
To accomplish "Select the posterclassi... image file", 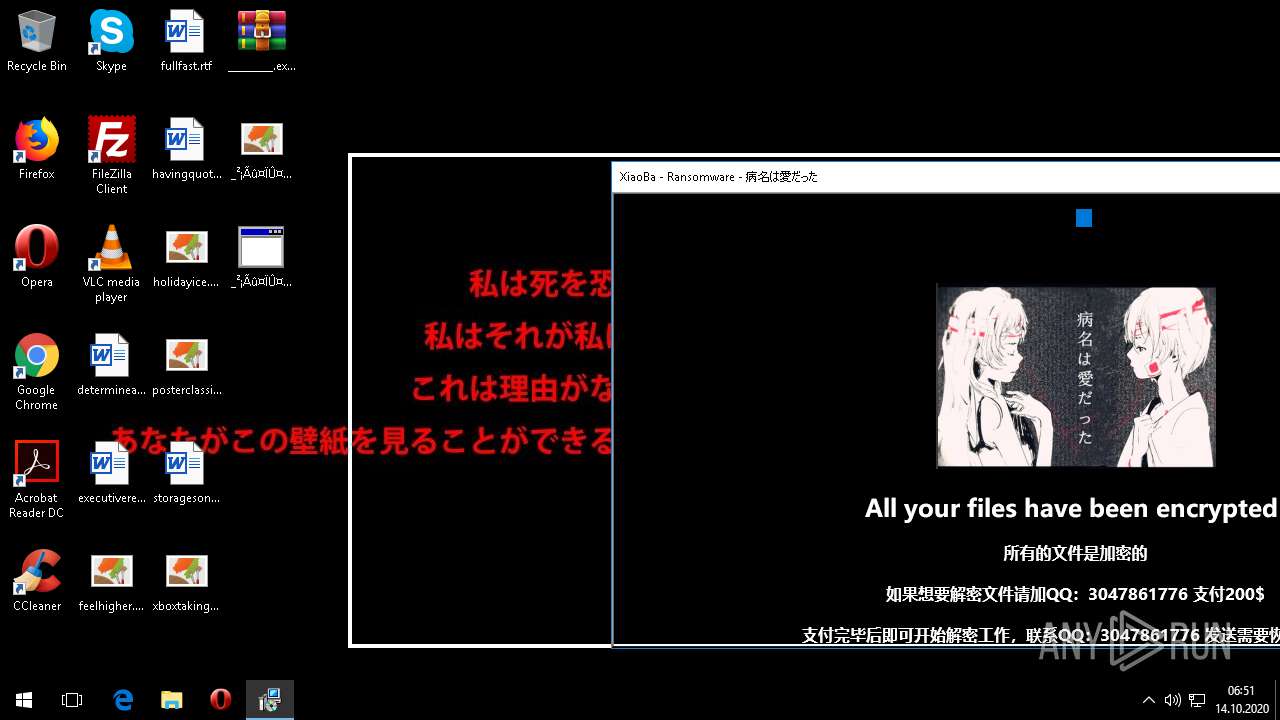I will pyautogui.click(x=186, y=365).
